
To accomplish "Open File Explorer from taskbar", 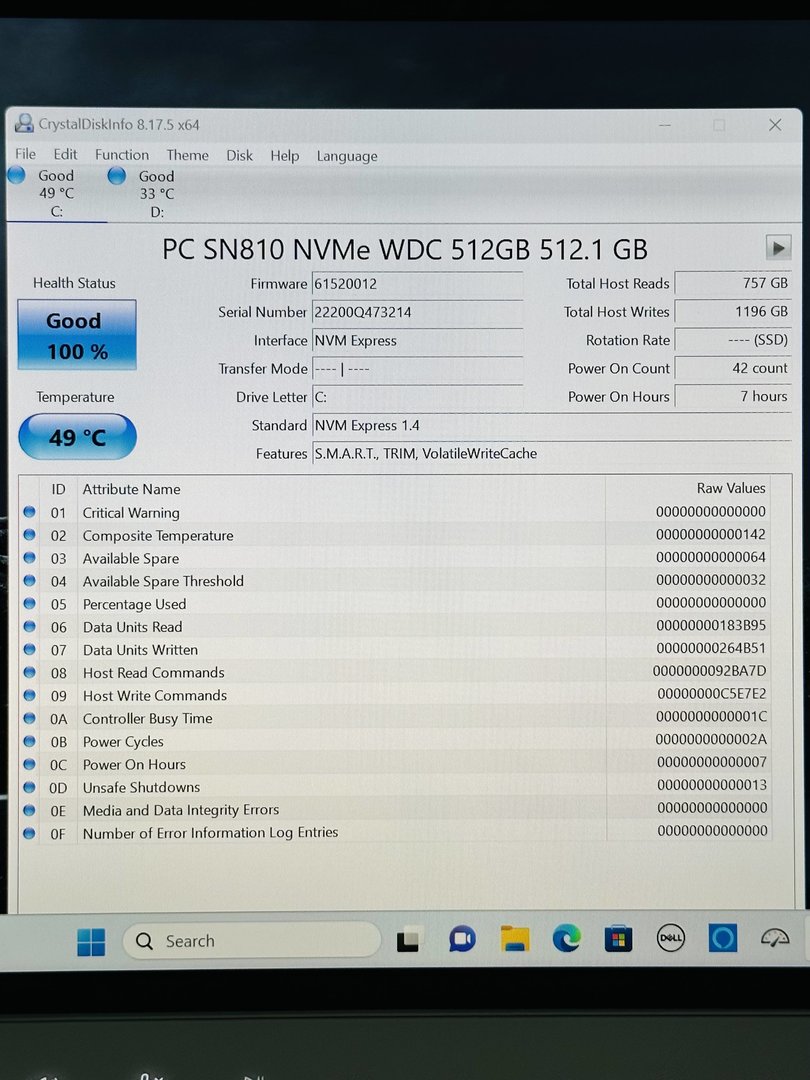I will tap(514, 939).
